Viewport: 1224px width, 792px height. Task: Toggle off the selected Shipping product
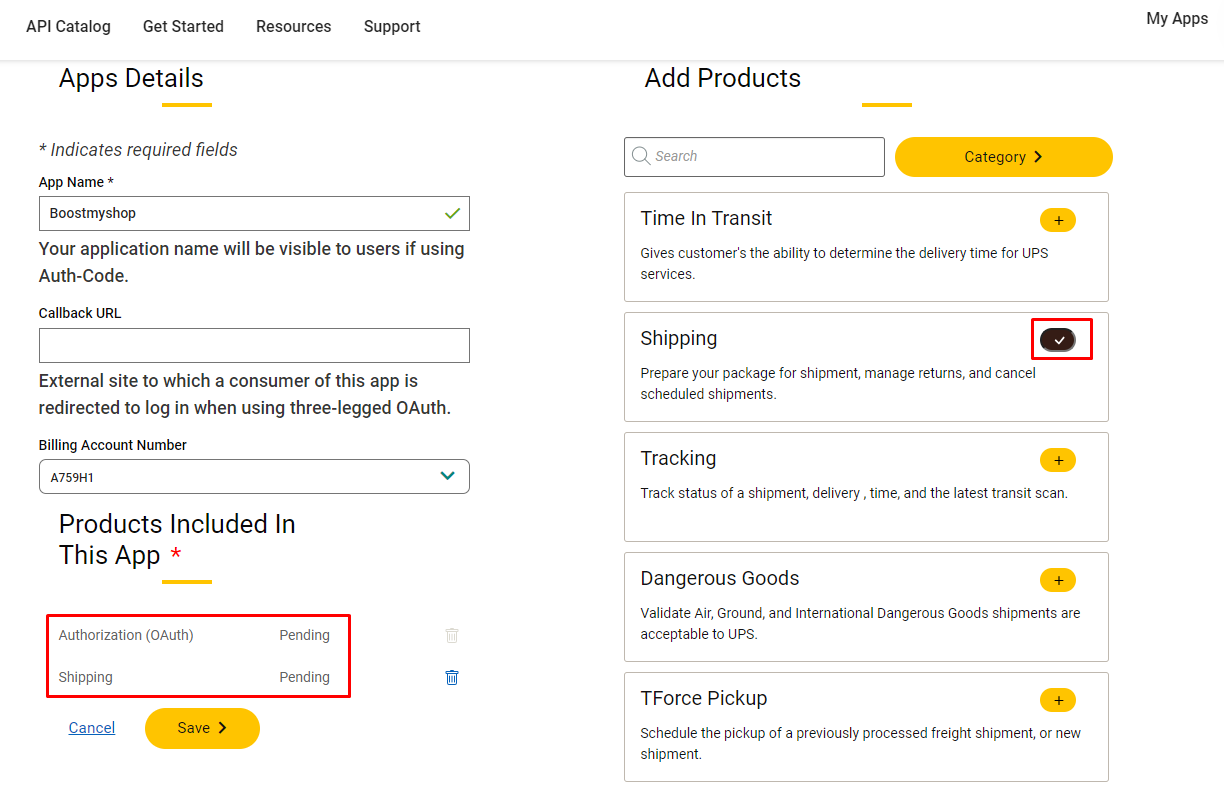click(1058, 340)
